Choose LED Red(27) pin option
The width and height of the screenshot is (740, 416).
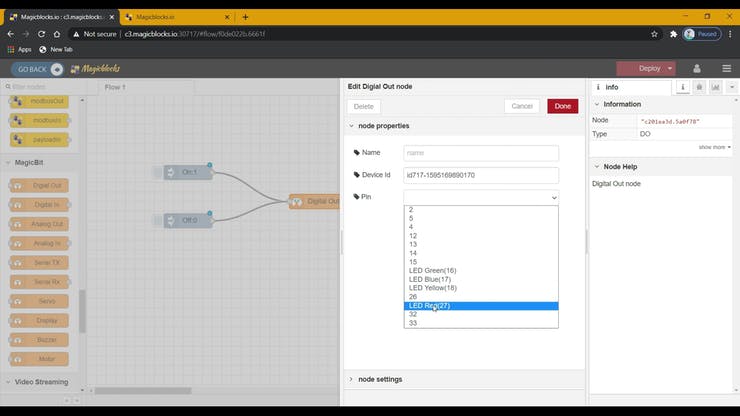(x=481, y=306)
